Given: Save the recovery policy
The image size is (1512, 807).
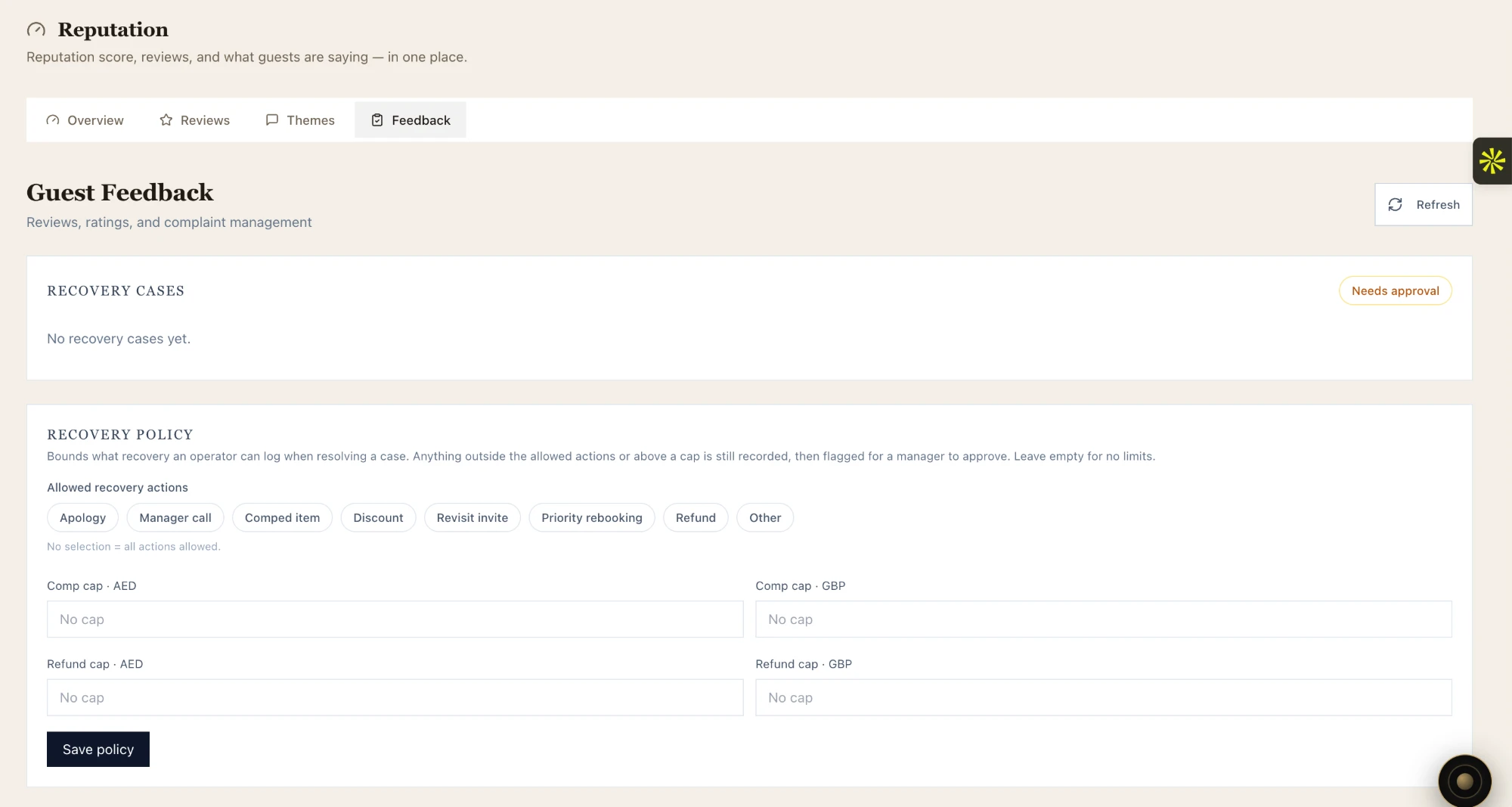Looking at the screenshot, I should point(98,750).
